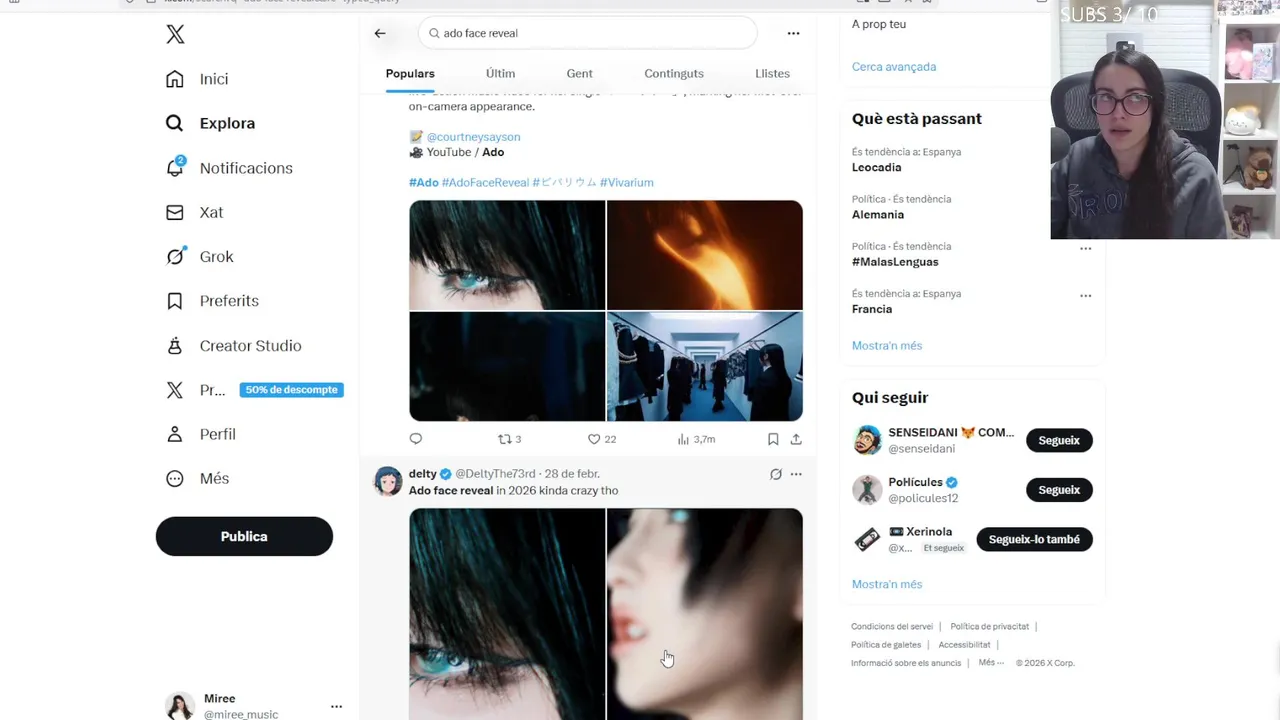Screen dimensions: 1280x720
Task: Open Preferits bookmarks
Action: coord(212,301)
